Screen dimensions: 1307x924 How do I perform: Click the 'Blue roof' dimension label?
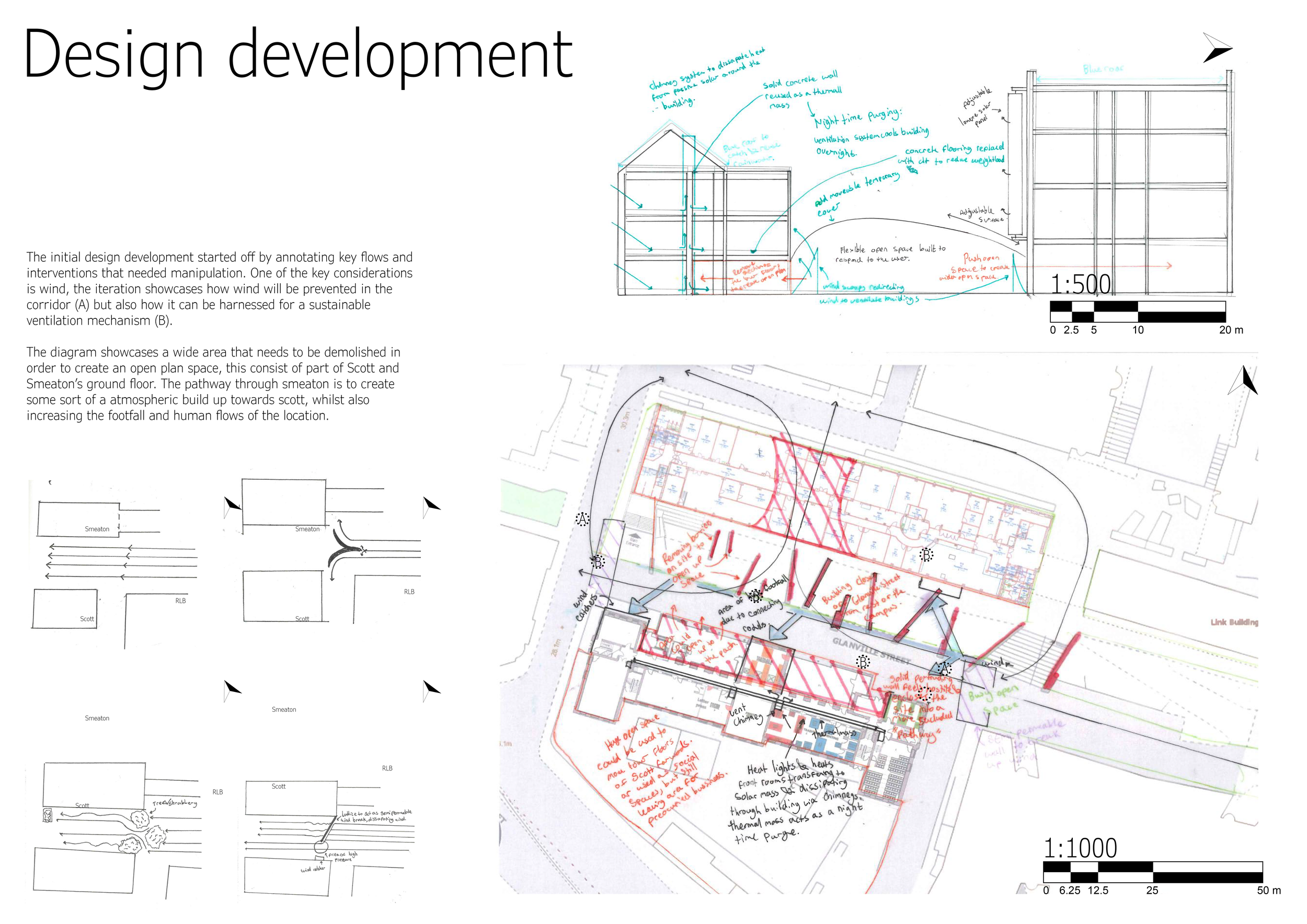1103,69
